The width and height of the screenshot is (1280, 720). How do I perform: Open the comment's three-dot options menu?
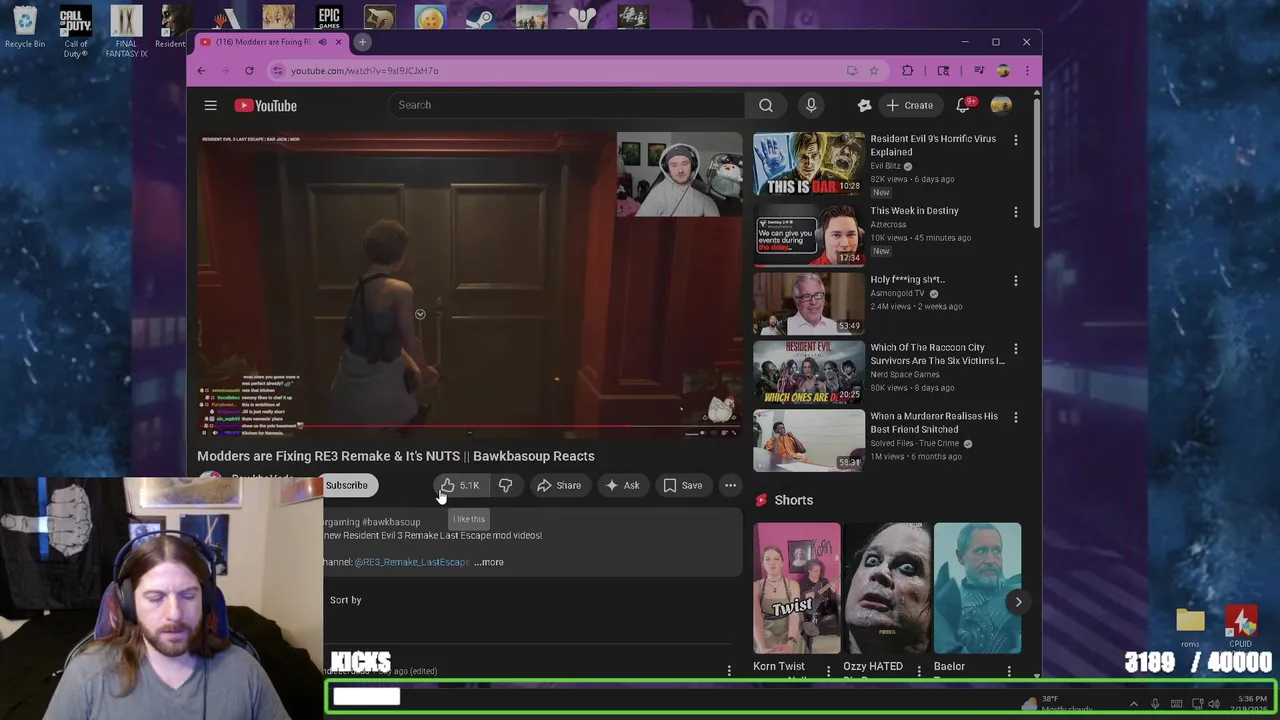tap(729, 671)
